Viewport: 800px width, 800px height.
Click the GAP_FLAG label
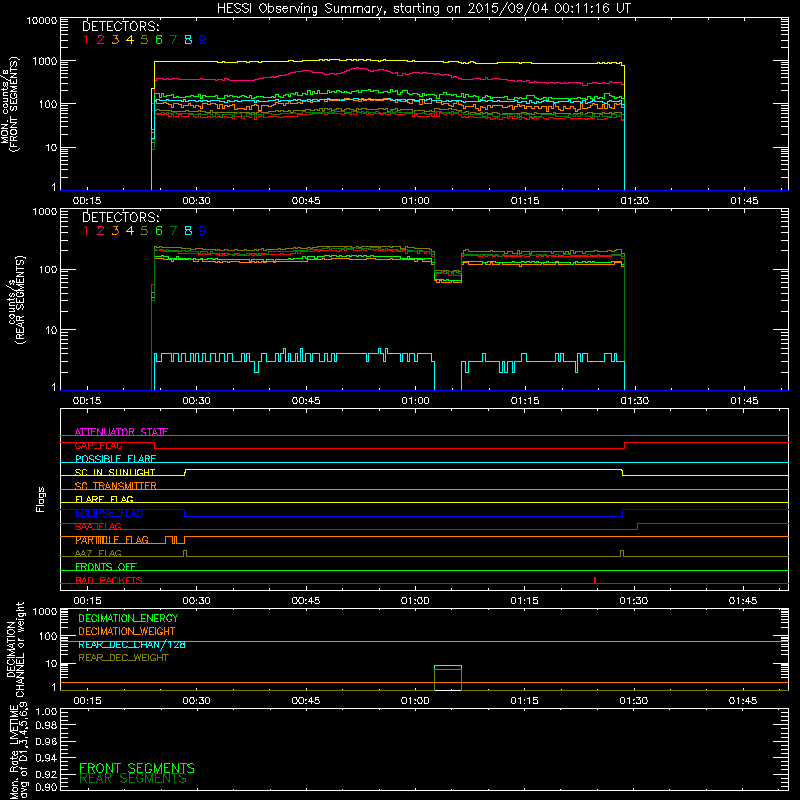click(x=98, y=445)
